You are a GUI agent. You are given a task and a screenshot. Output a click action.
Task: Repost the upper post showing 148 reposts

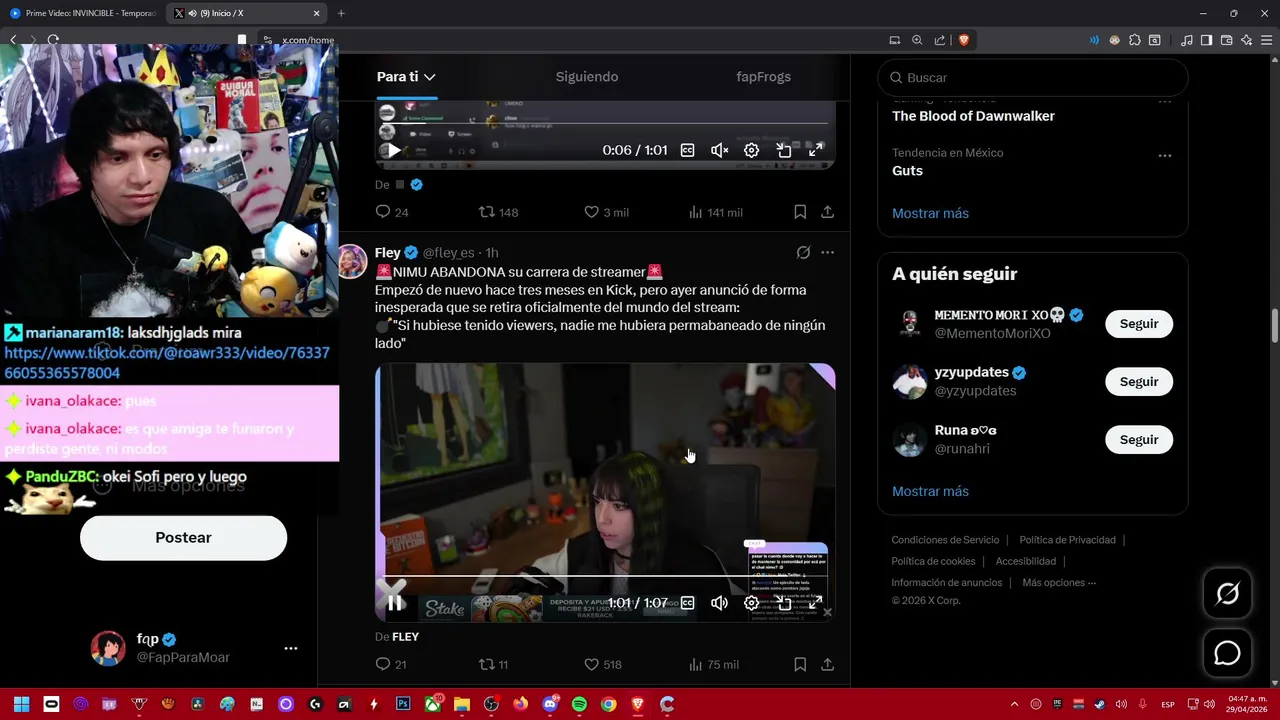tap(498, 212)
